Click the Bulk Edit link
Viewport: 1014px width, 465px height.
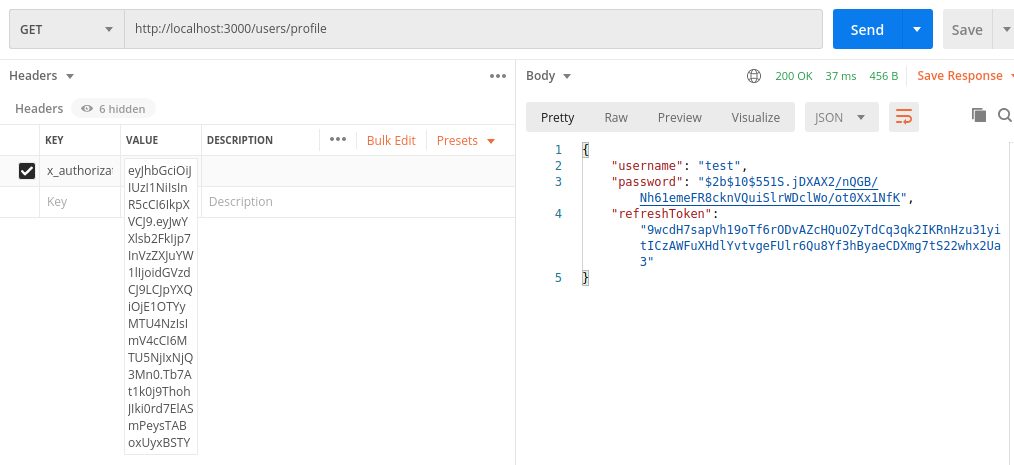pyautogui.click(x=391, y=141)
